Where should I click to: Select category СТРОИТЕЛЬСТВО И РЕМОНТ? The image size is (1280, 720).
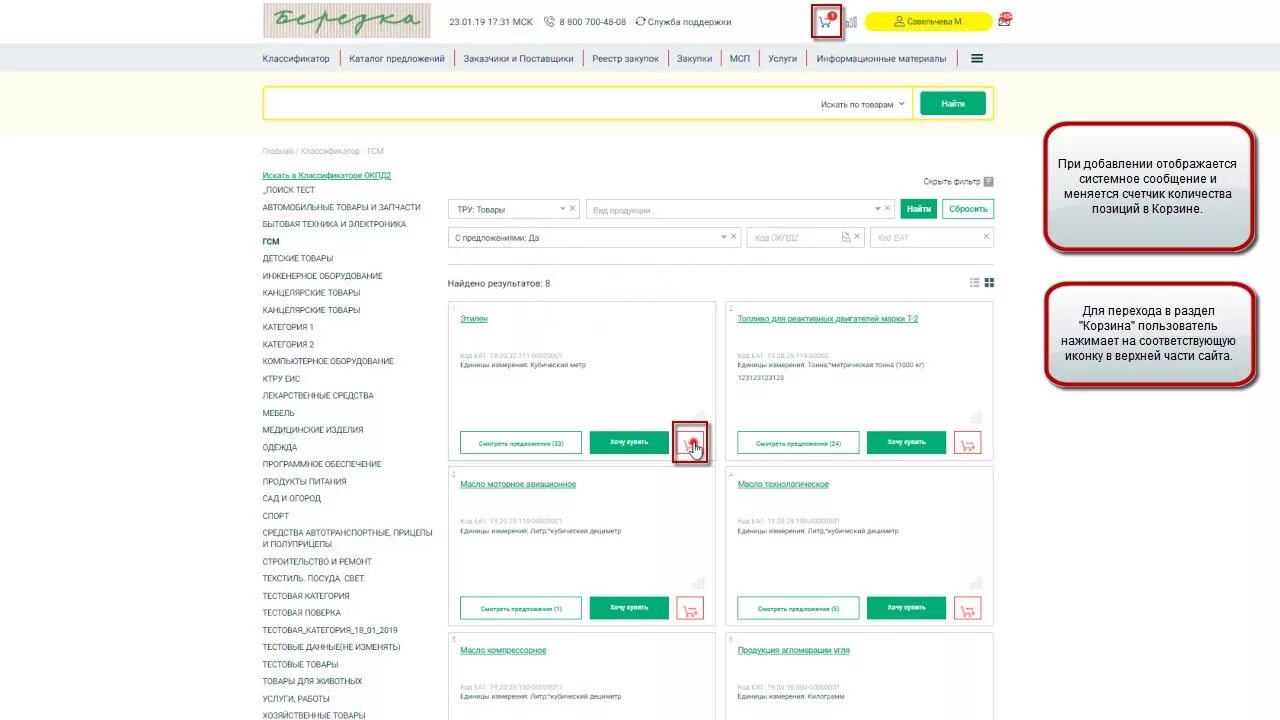(317, 561)
